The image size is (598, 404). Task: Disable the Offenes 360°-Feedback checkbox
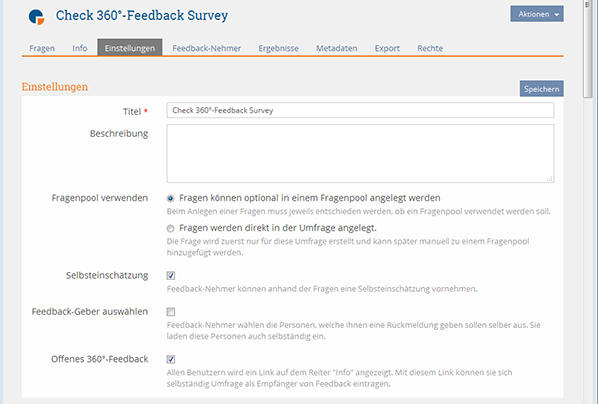tap(171, 359)
